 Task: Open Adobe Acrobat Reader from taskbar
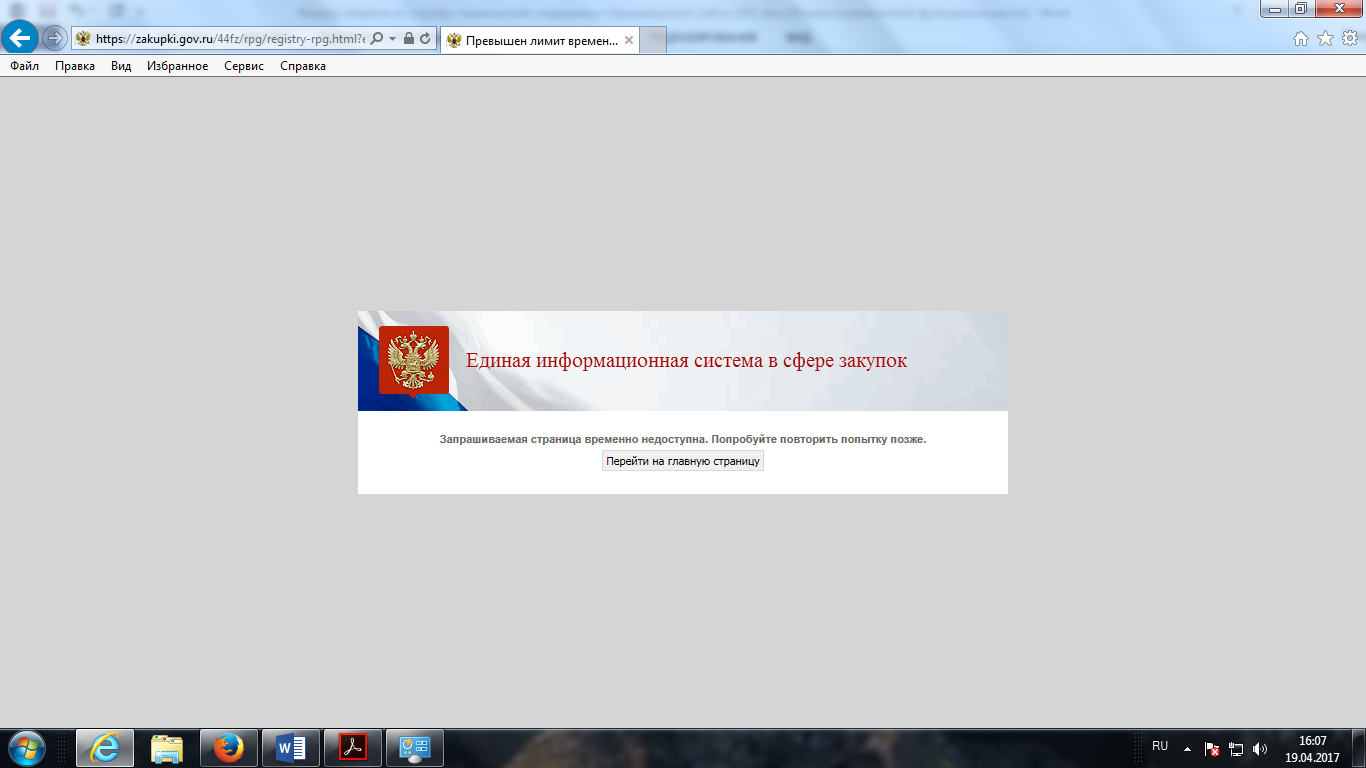353,748
